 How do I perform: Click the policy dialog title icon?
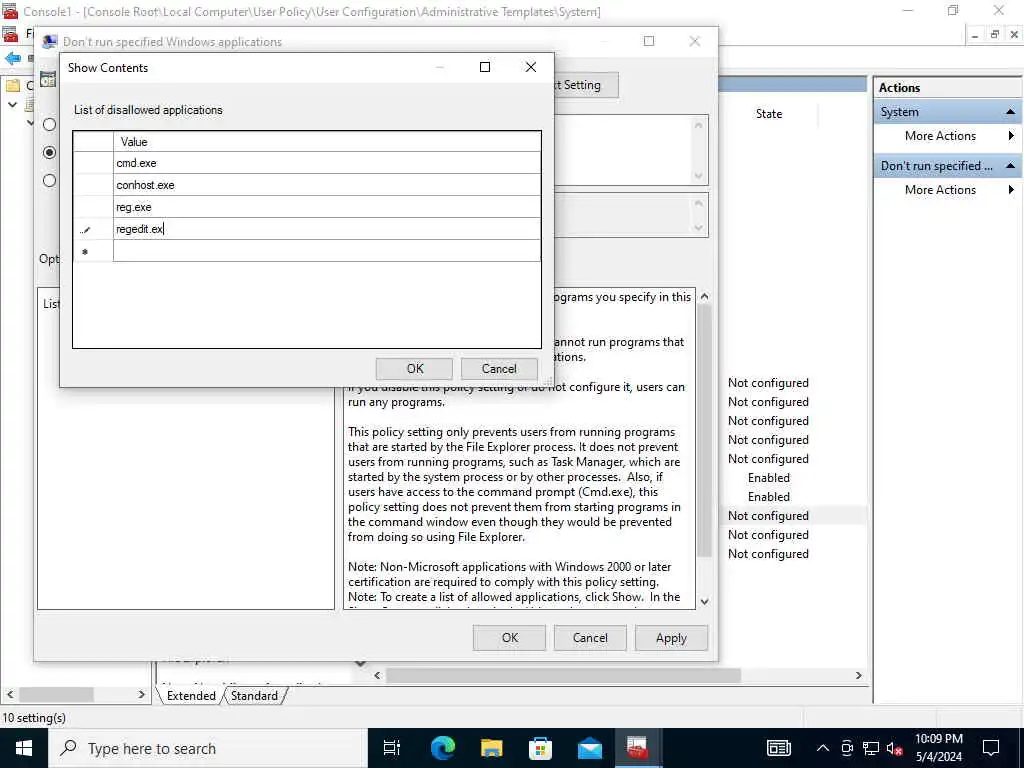(49, 42)
